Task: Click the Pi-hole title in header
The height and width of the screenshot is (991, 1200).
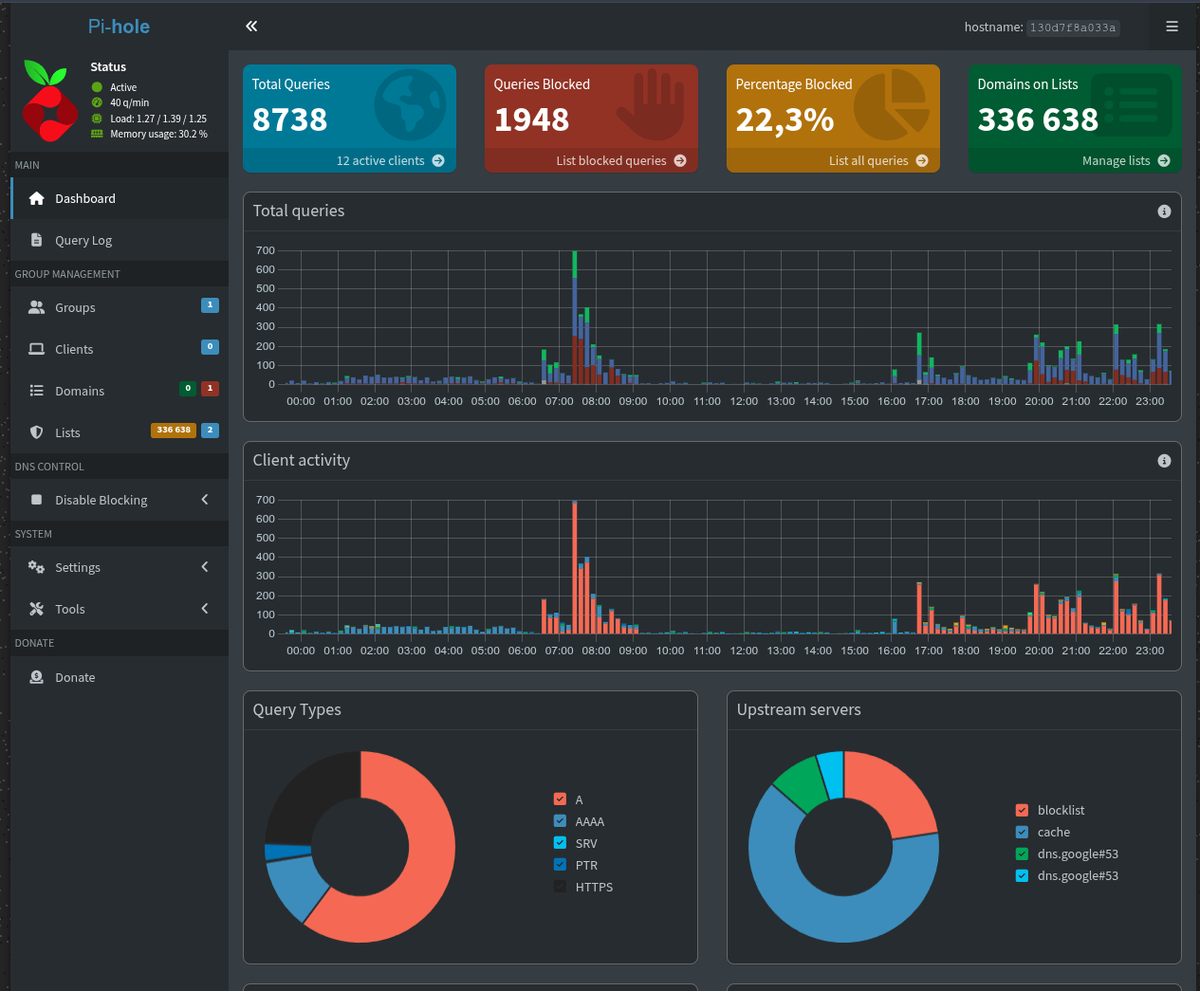Action: (x=119, y=26)
